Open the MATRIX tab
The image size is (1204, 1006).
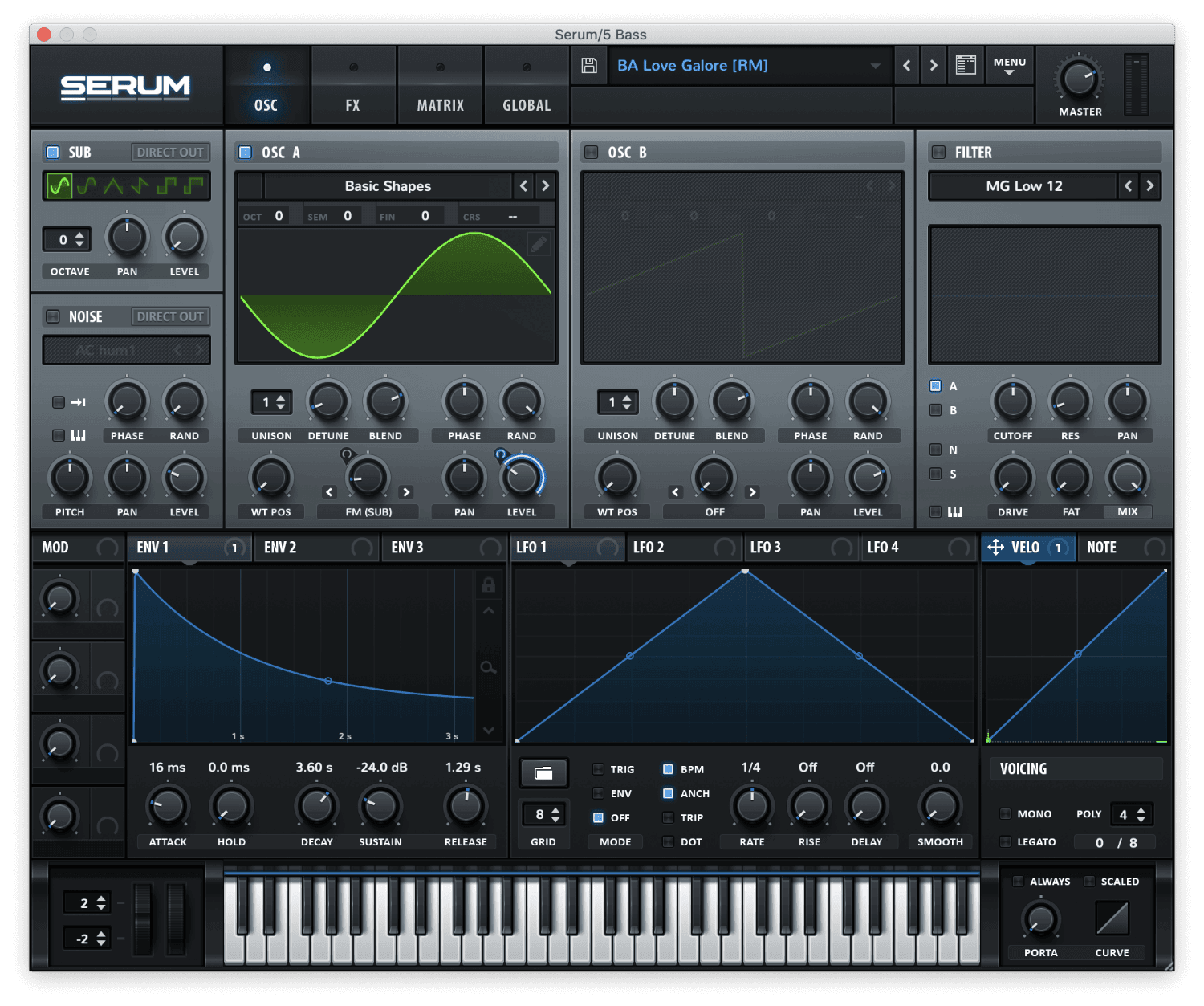440,86
